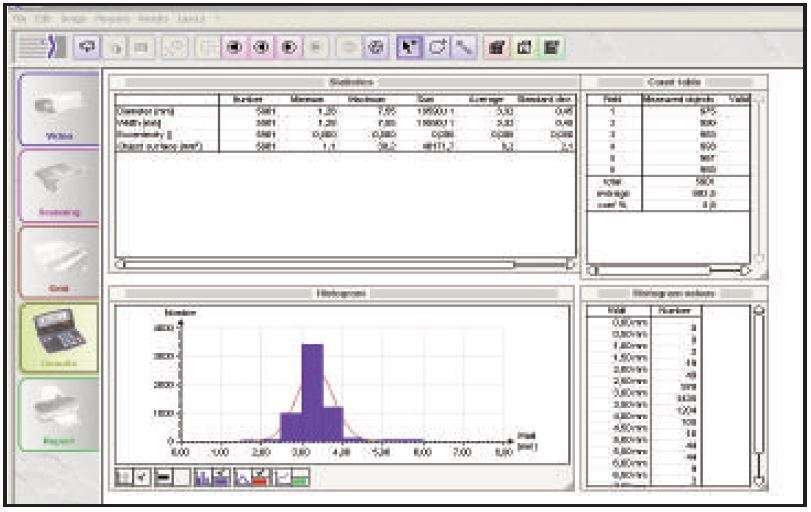This screenshot has width=811, height=512.
Task: Open the Video section in the sidebar
Action: (57, 110)
